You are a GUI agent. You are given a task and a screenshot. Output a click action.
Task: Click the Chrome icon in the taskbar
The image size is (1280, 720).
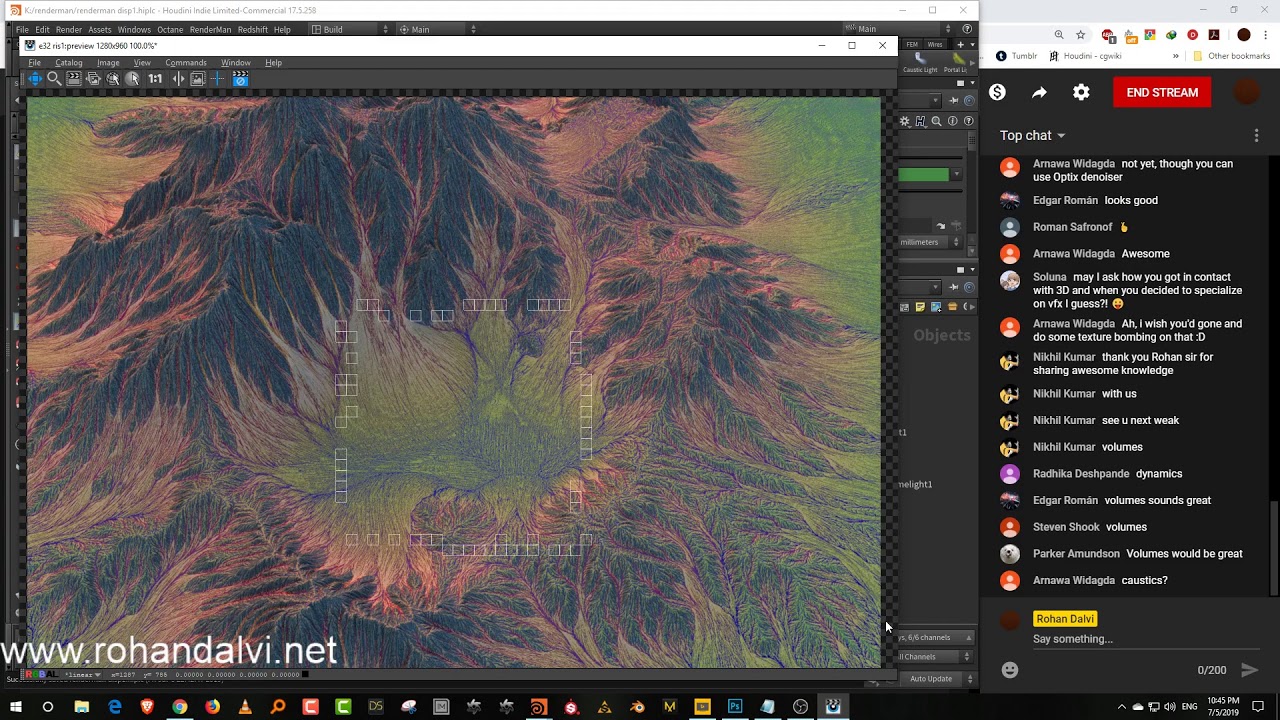click(180, 707)
